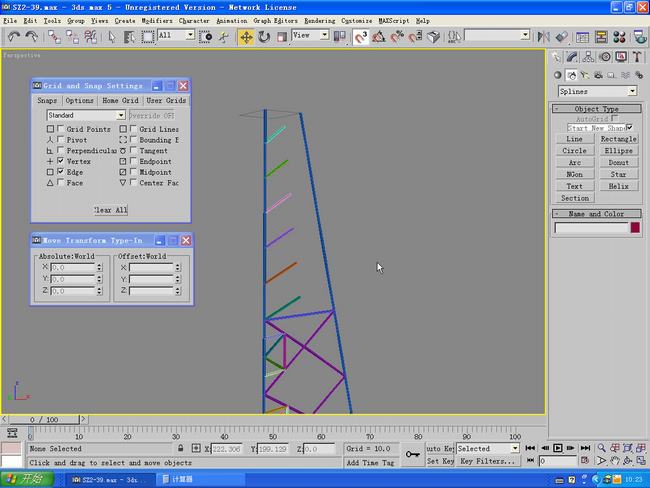Click the Set Keys key icon
The height and width of the screenshot is (488, 650).
(x=412, y=454)
